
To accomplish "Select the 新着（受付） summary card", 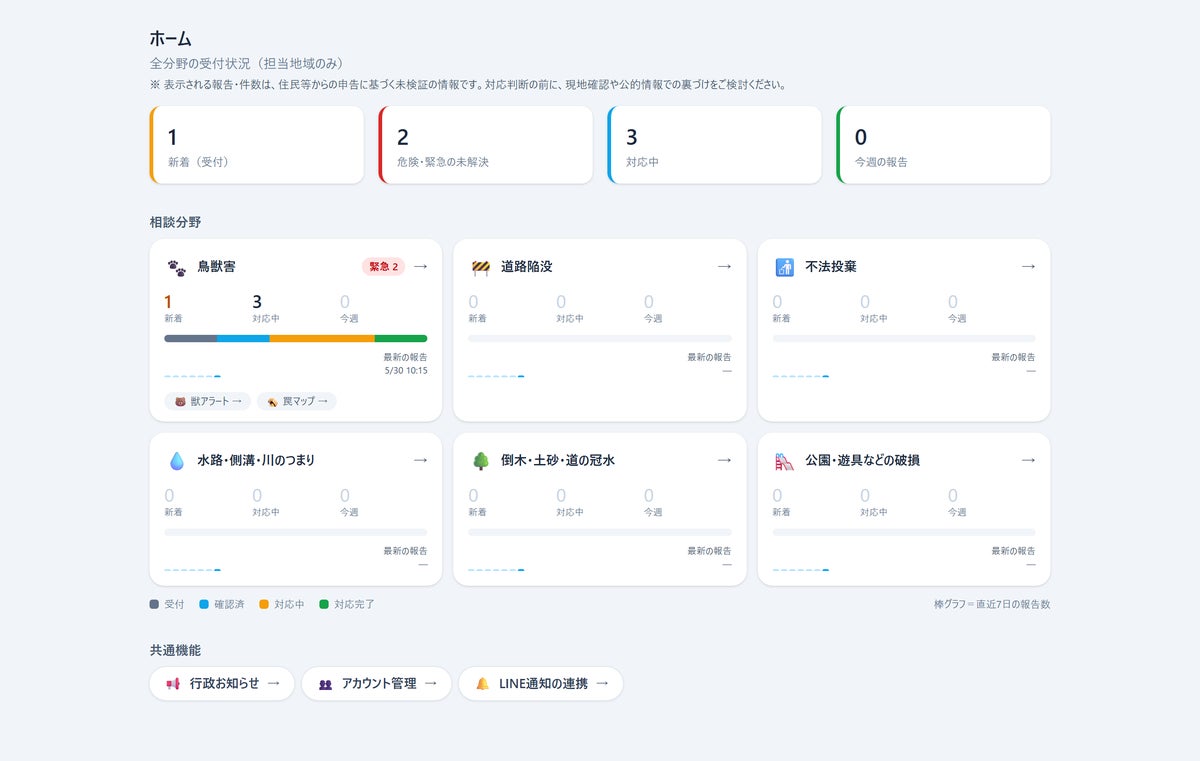I will (x=257, y=145).
